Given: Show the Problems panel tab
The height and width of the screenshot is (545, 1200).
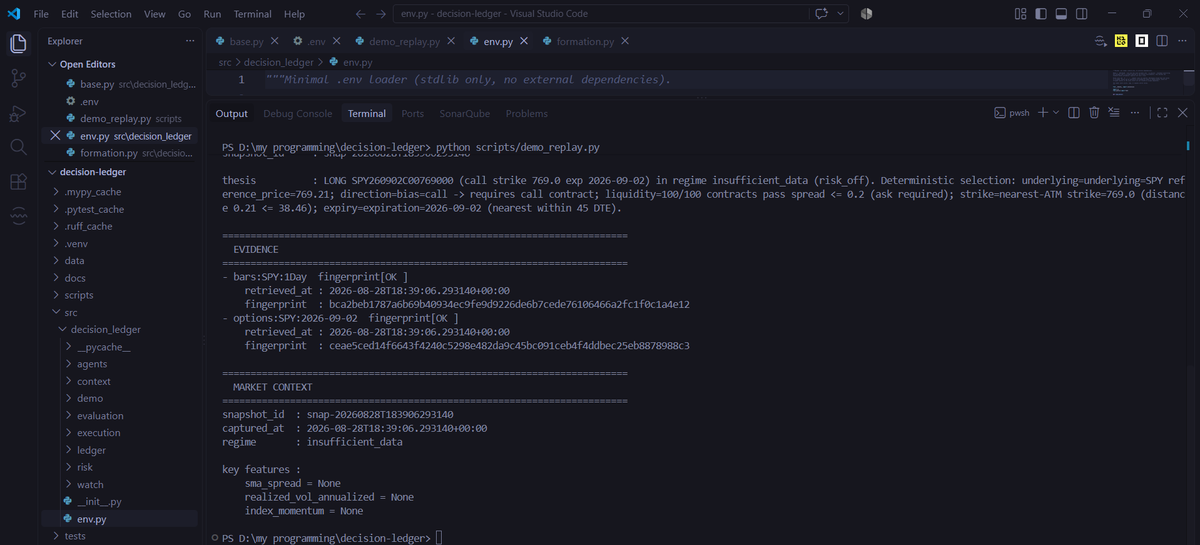Looking at the screenshot, I should pyautogui.click(x=526, y=114).
